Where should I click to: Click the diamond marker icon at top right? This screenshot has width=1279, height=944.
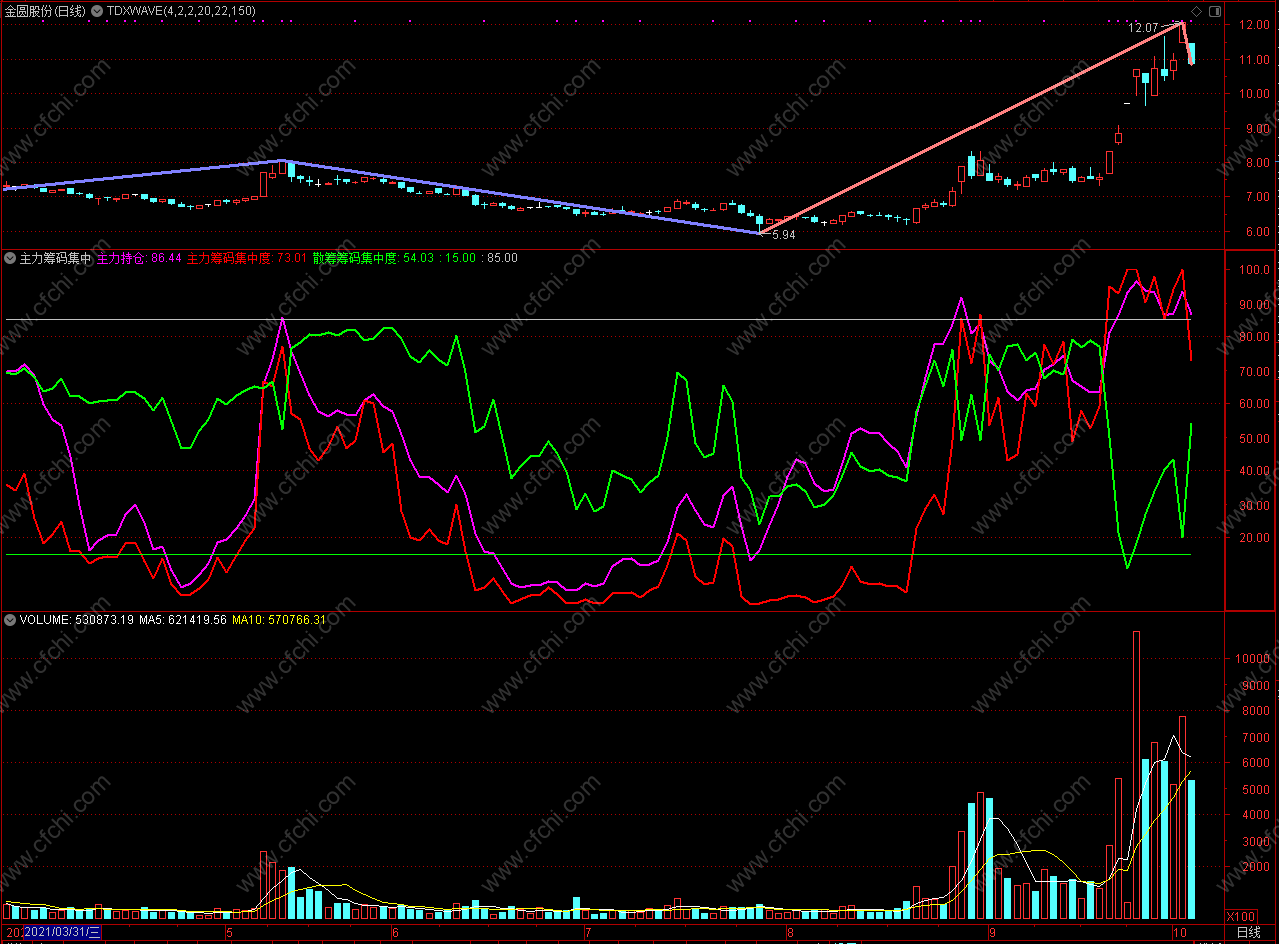pos(1196,11)
